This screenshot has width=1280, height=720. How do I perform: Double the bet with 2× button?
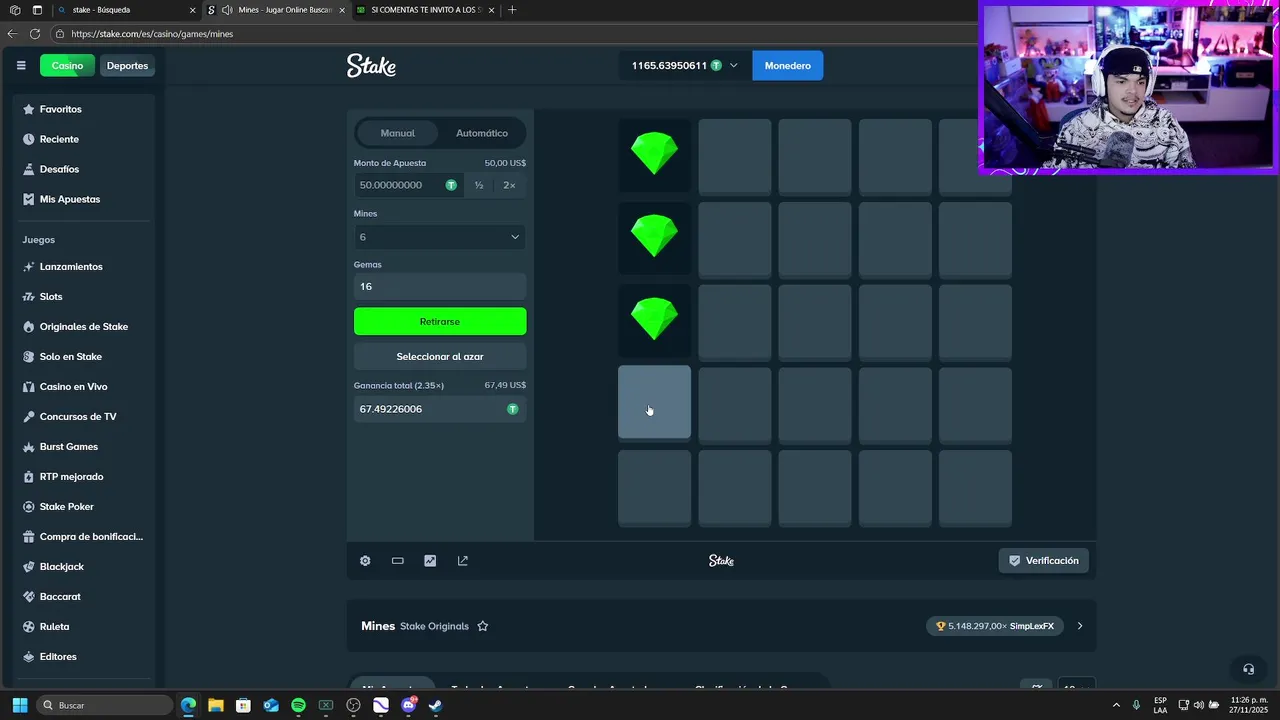point(510,185)
